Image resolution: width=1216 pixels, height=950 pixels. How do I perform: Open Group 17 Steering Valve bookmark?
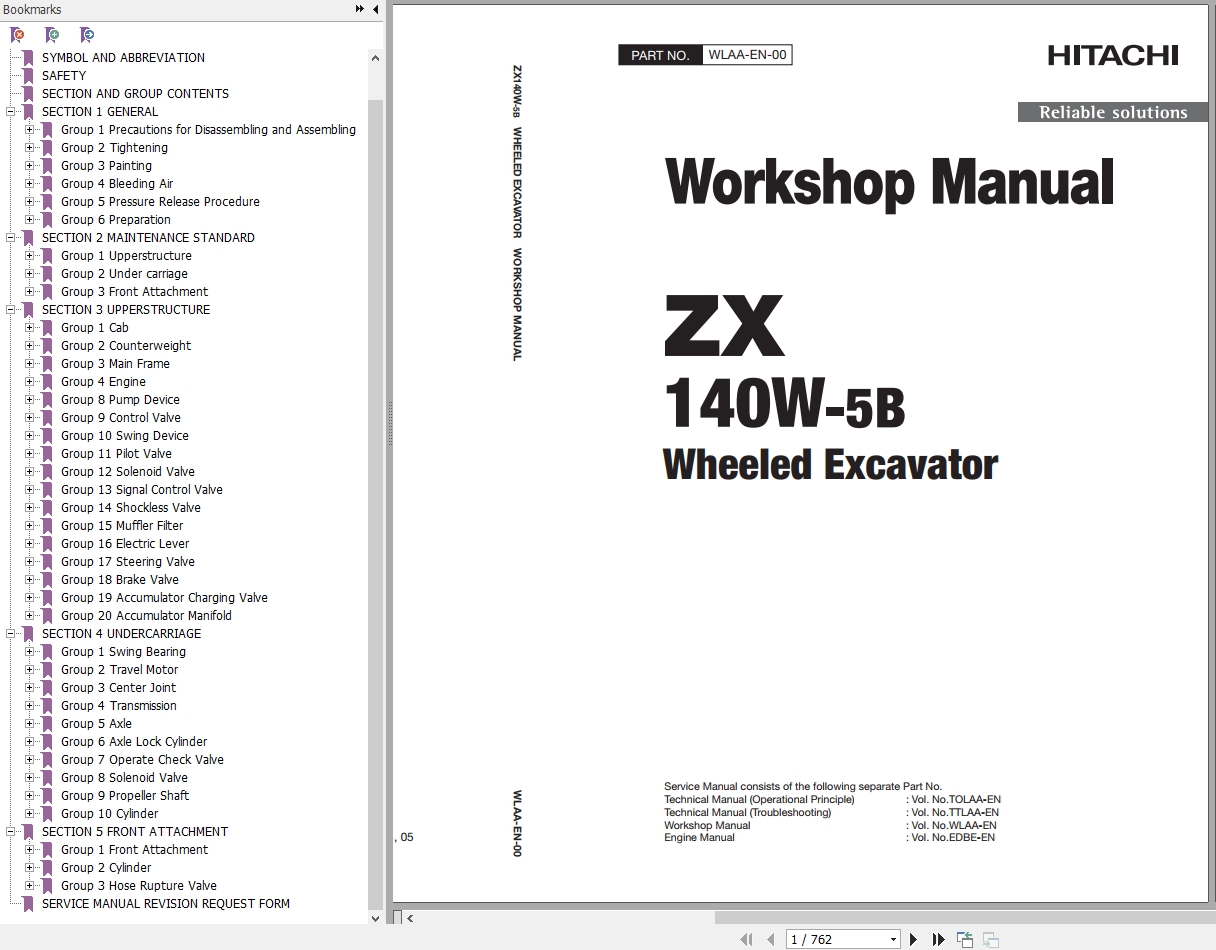pyautogui.click(x=128, y=562)
